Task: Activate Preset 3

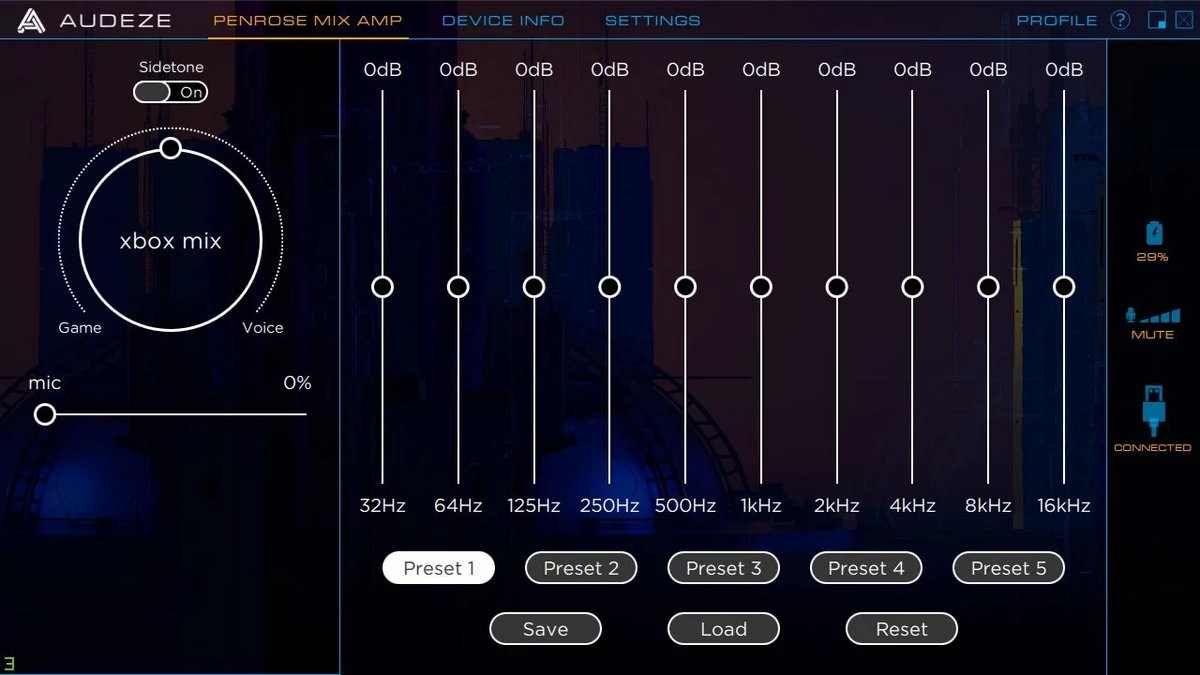Action: point(723,568)
